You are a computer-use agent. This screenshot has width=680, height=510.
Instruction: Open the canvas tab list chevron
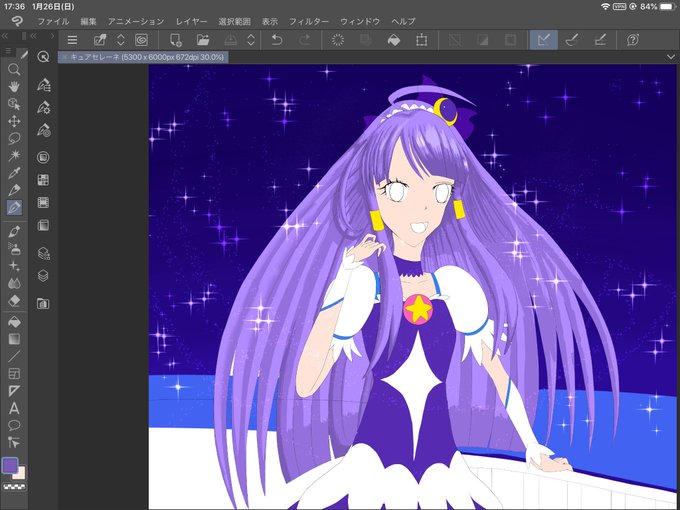coord(673,57)
